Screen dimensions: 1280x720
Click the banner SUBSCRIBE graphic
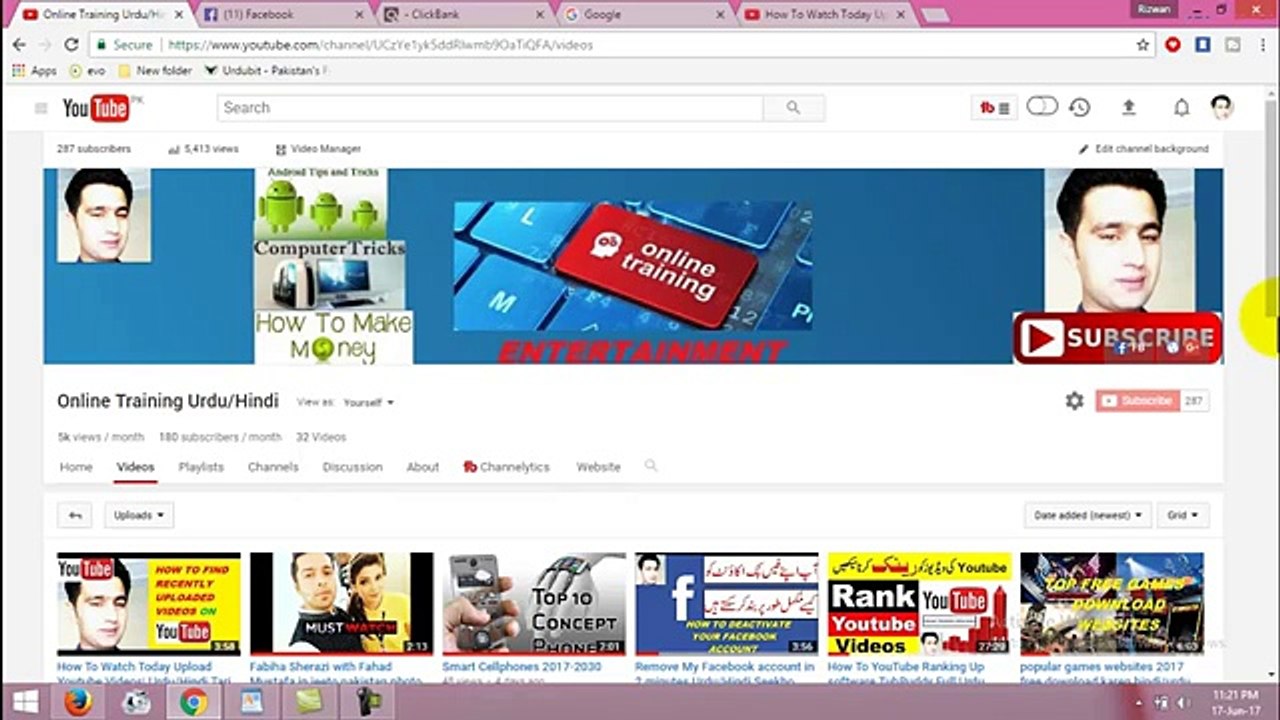[1117, 338]
